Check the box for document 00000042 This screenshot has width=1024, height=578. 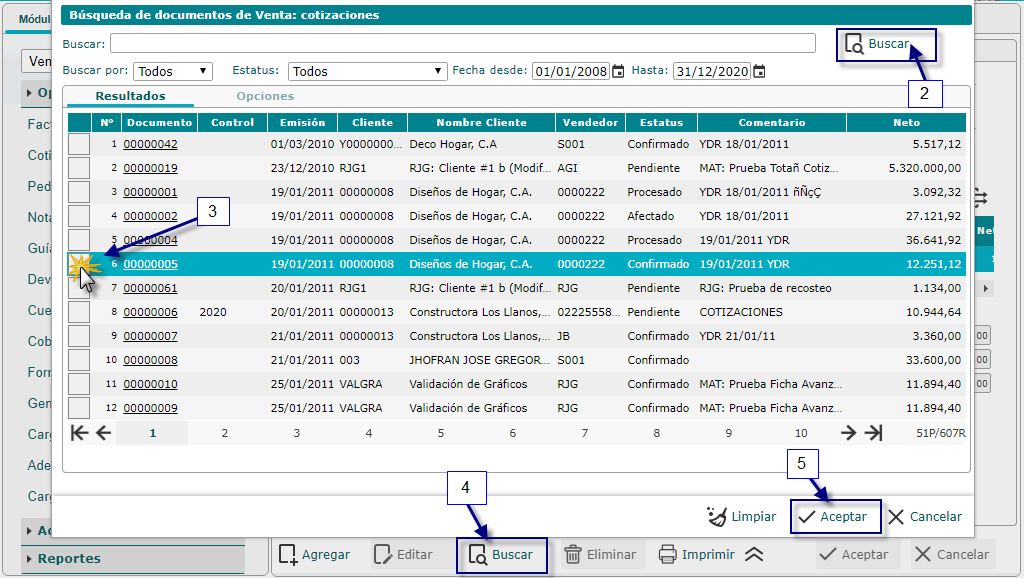[x=79, y=144]
